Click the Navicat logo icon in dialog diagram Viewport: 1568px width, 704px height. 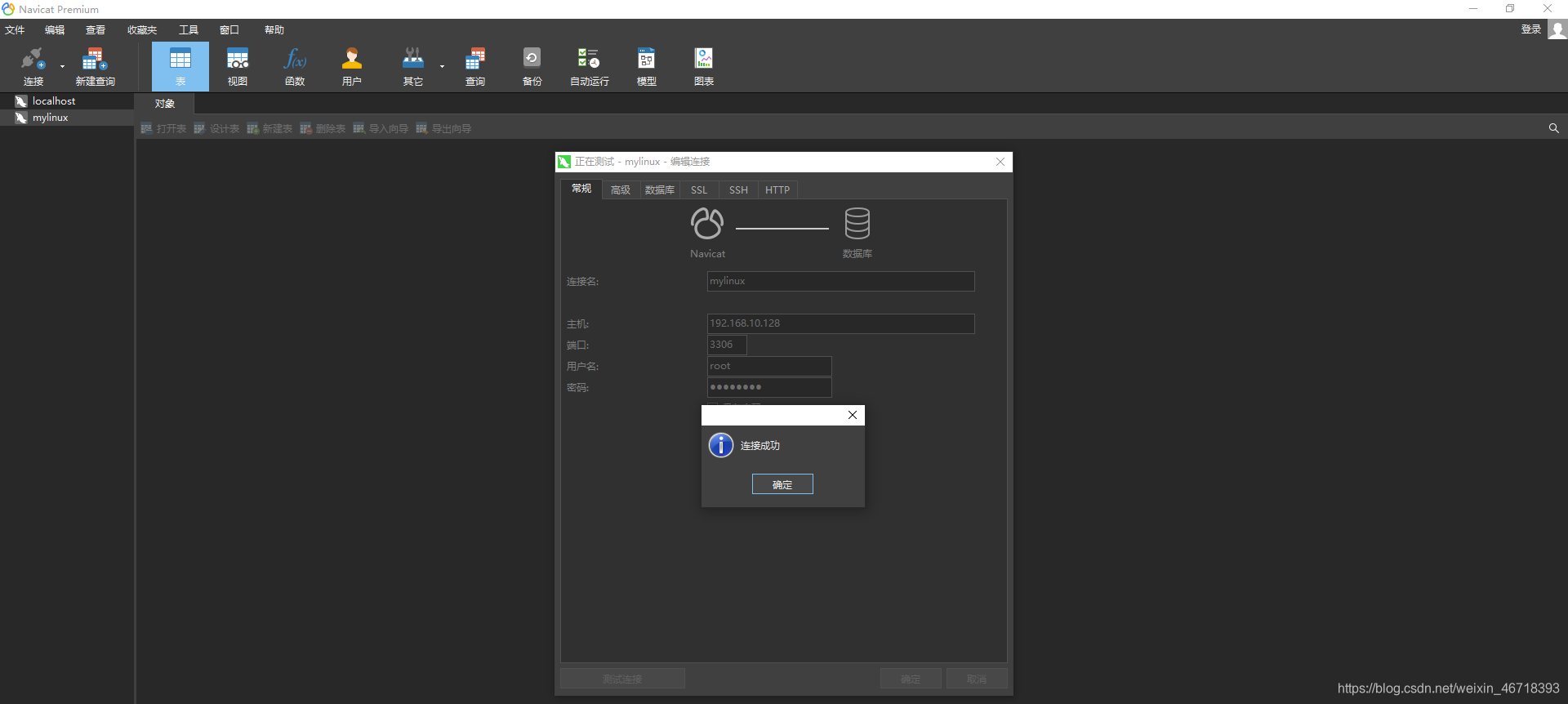707,223
